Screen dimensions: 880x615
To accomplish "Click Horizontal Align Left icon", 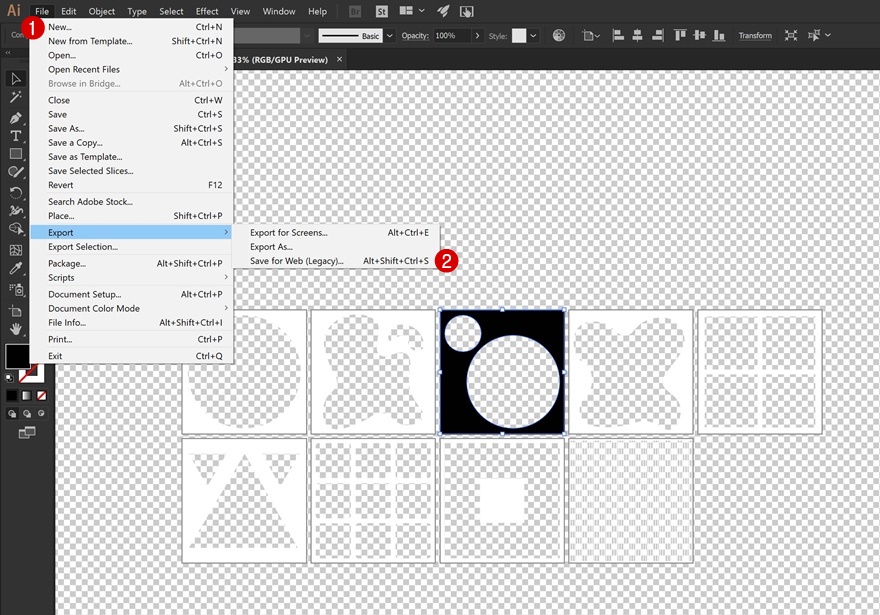I will coord(618,35).
